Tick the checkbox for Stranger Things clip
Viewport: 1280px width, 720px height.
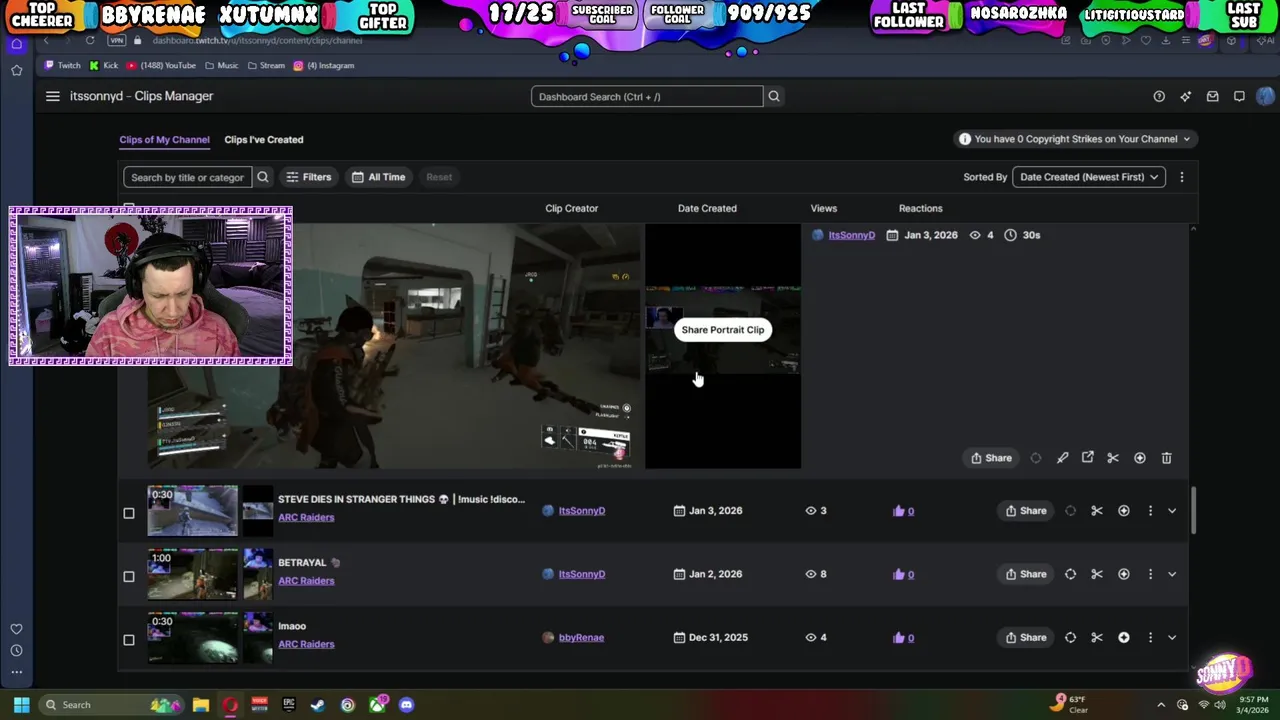tap(128, 513)
